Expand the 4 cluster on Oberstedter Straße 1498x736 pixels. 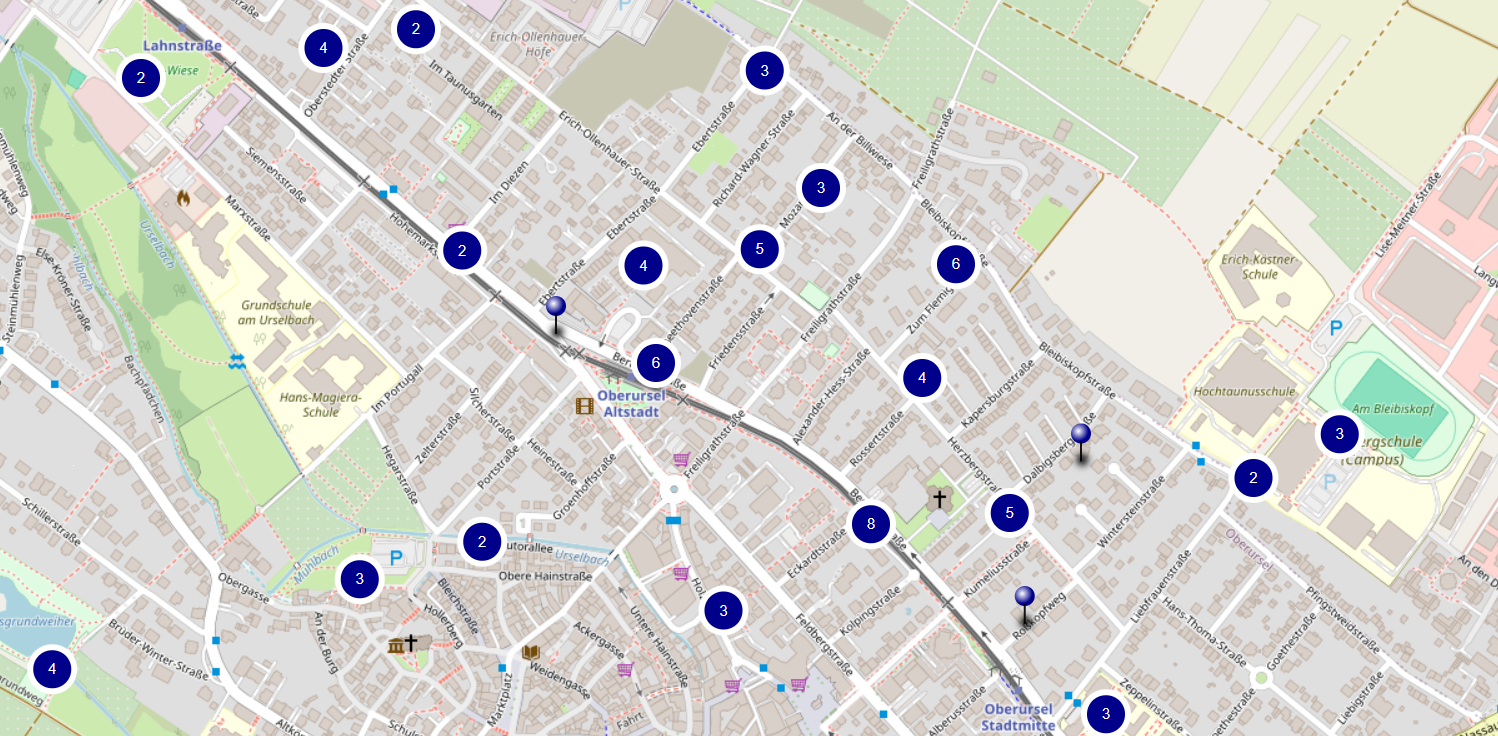click(323, 47)
